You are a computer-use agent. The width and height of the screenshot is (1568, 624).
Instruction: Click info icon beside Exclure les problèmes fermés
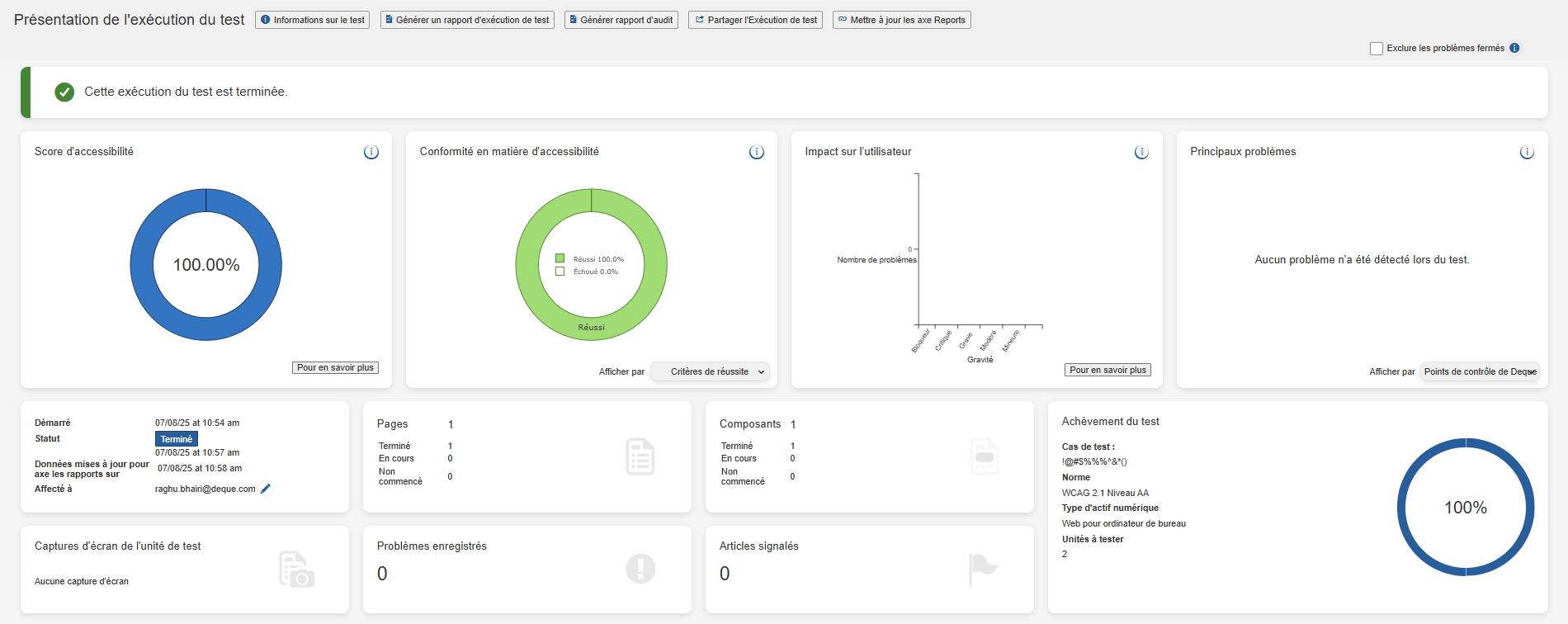pos(1514,48)
